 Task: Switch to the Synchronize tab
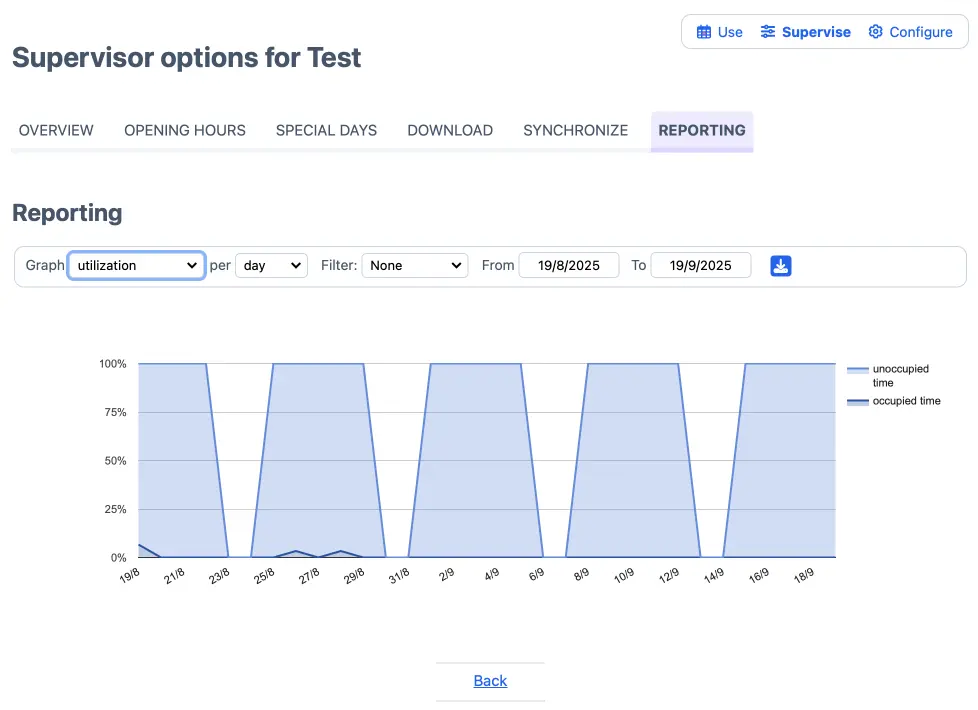[x=575, y=130]
